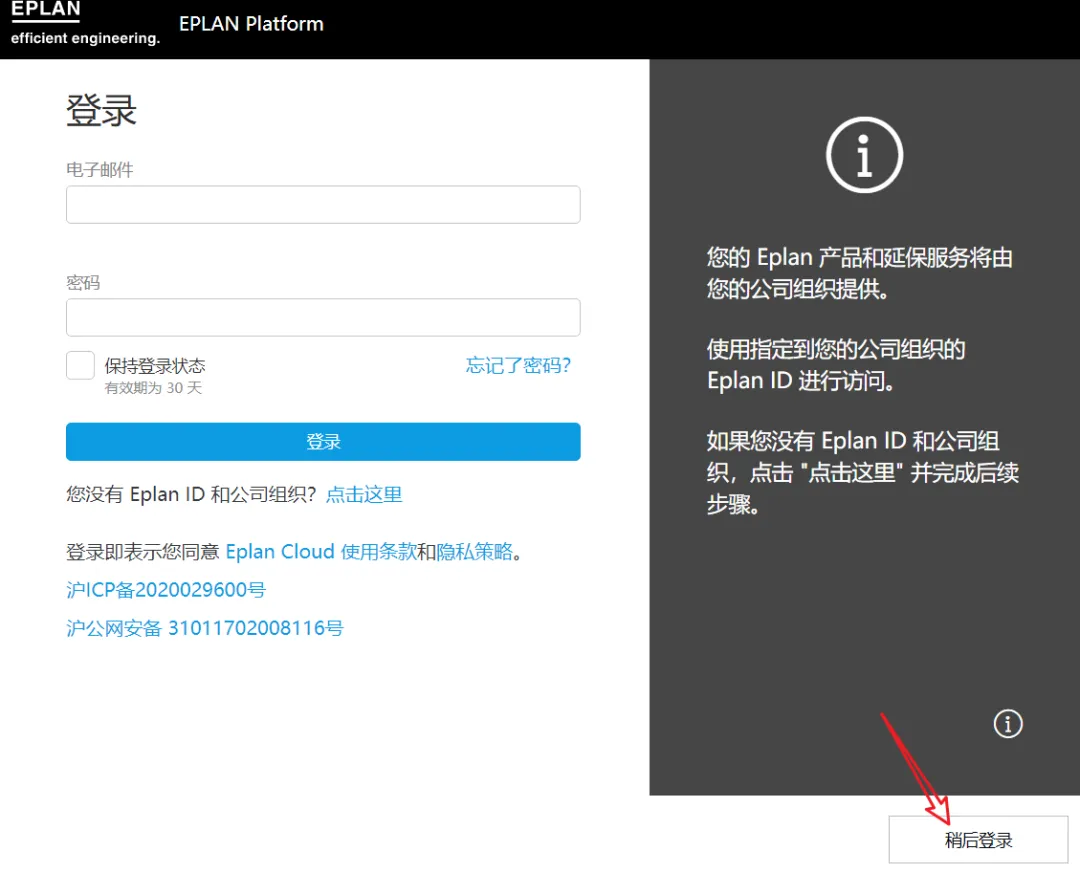The image size is (1080, 873).
Task: Click the 电子邮件 field label
Action: (x=100, y=170)
